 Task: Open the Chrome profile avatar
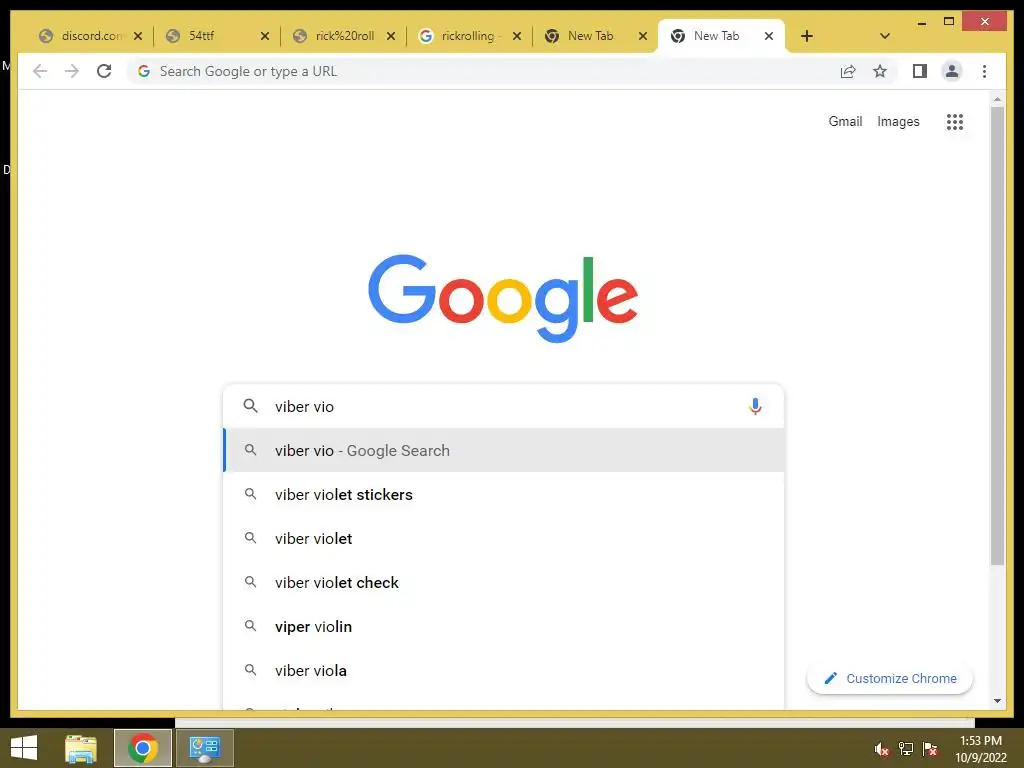[952, 71]
